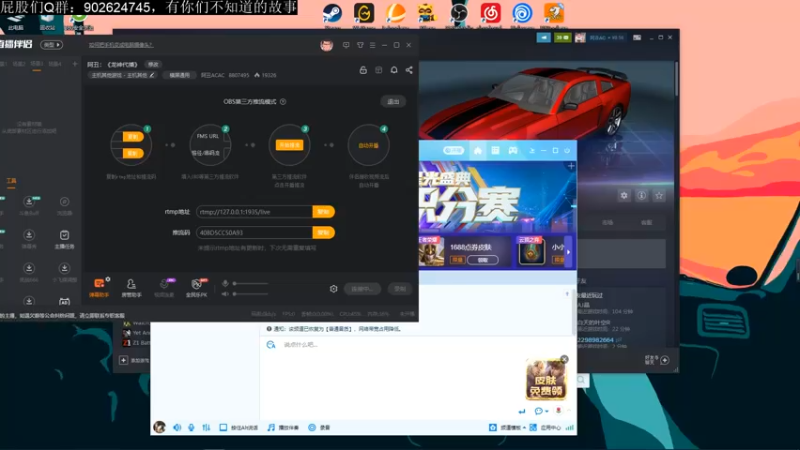Open the skin (shirt) icon in title bar

pos(360,45)
